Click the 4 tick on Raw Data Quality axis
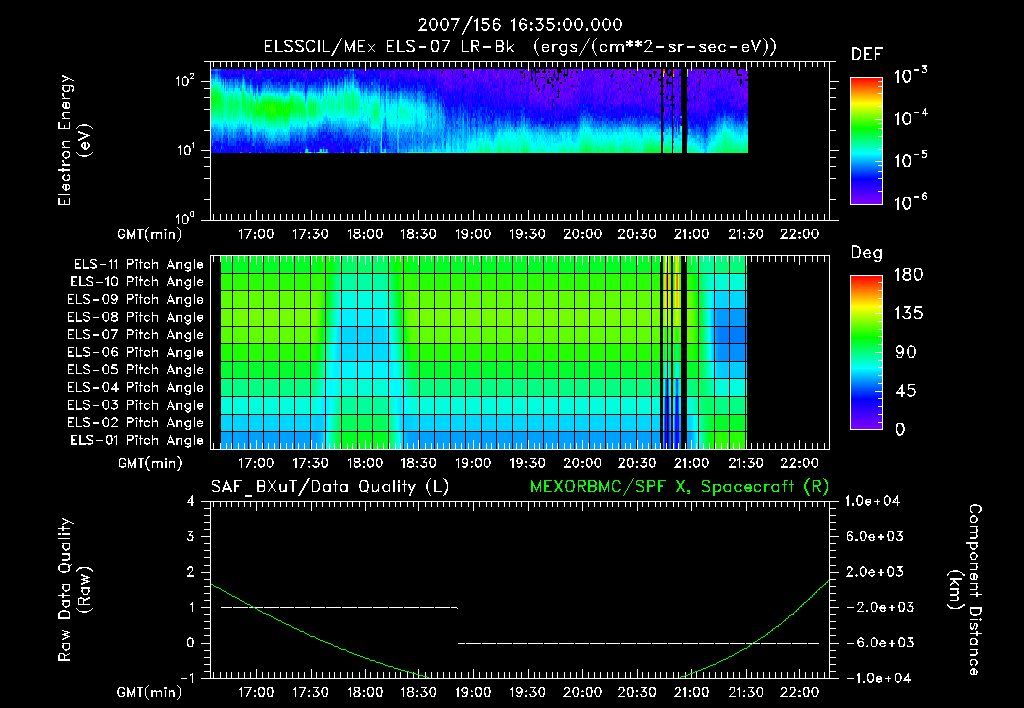Screen dimensions: 1024x708 191,502
